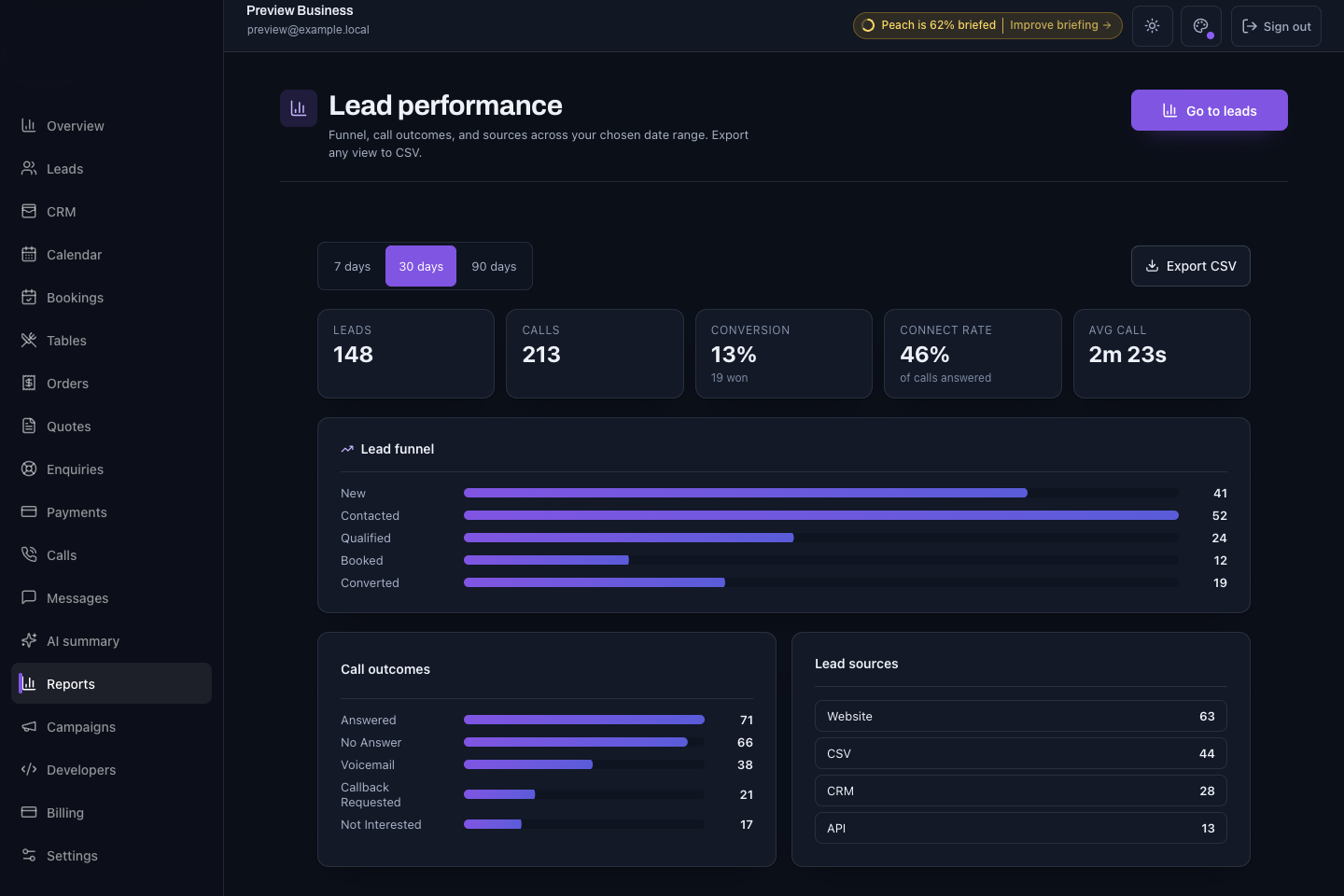Viewport: 1344px width, 896px height.
Task: Open Developers code brackets icon
Action: point(29,769)
